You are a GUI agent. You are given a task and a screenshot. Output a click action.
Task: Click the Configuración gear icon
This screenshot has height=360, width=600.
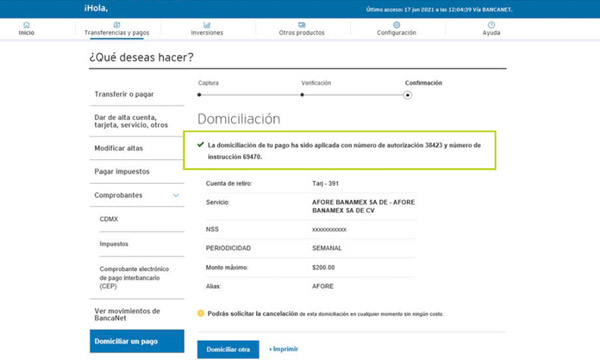(396, 25)
